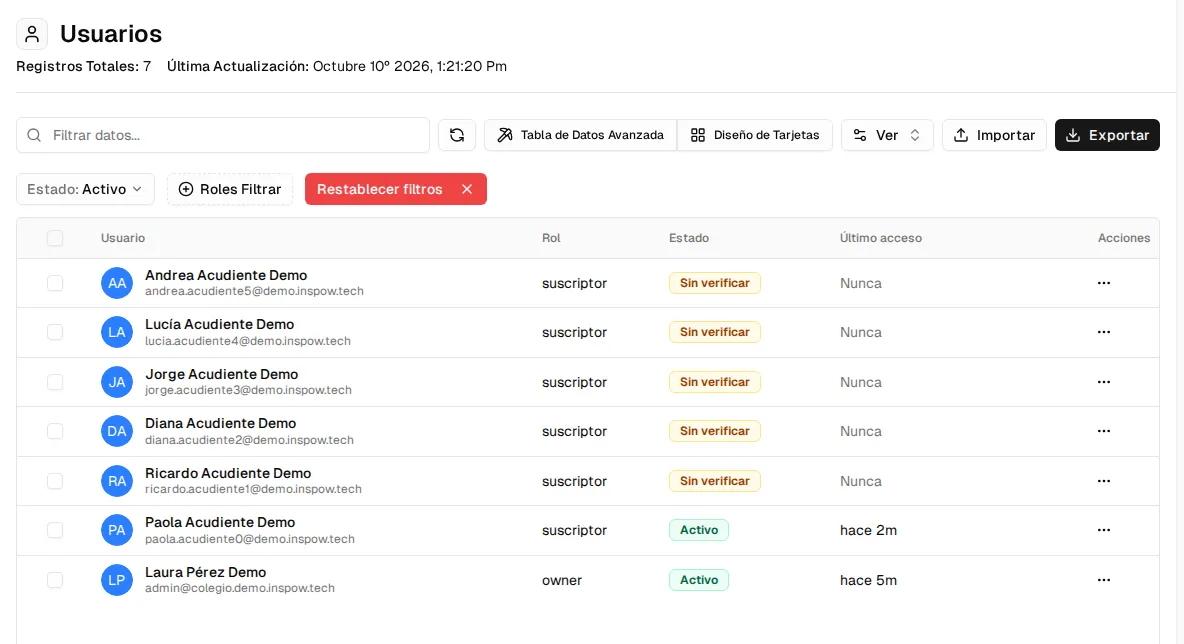1184x644 pixels.
Task: Click the Acciones column header
Action: pyautogui.click(x=1124, y=238)
